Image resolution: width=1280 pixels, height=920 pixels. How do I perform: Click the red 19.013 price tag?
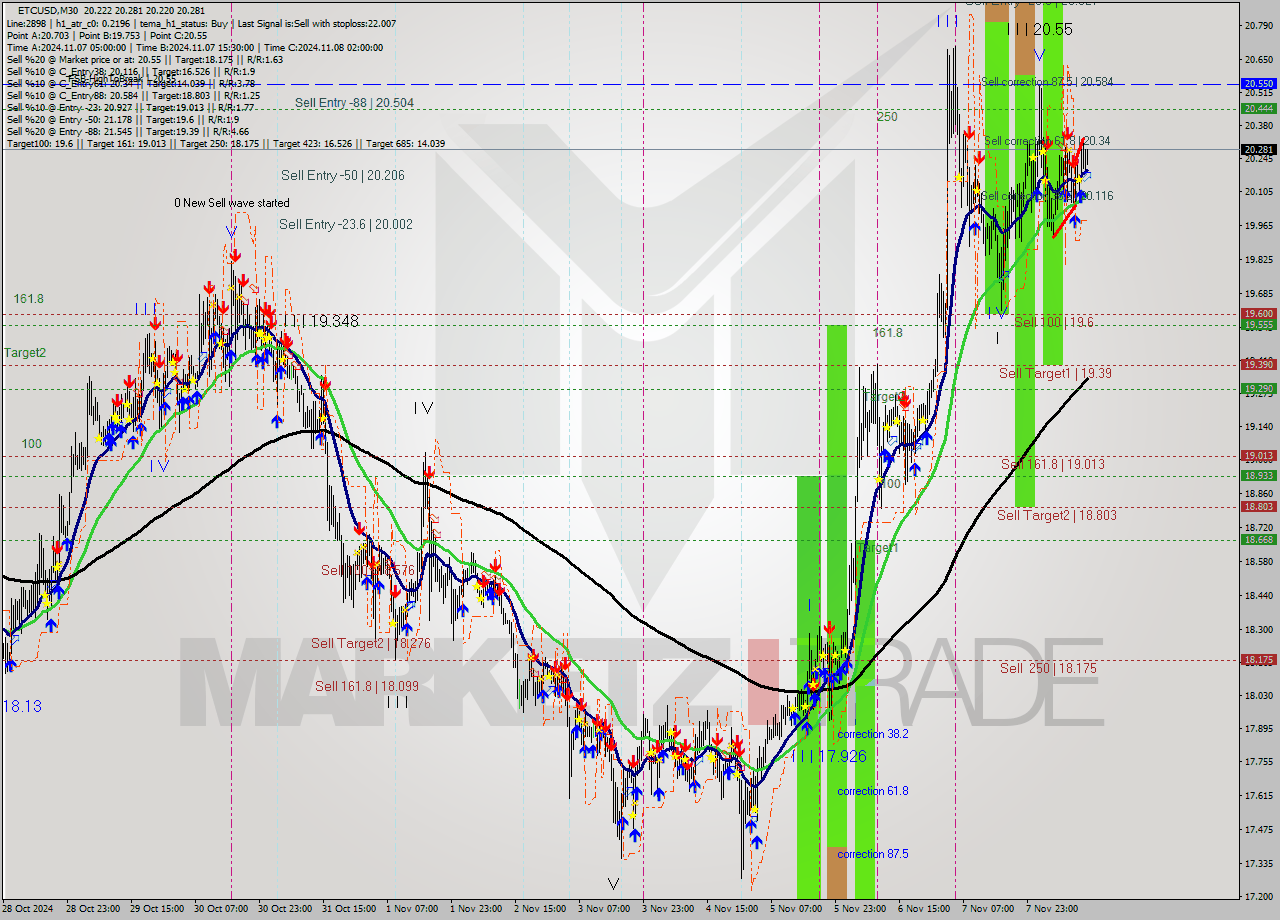1259,456
